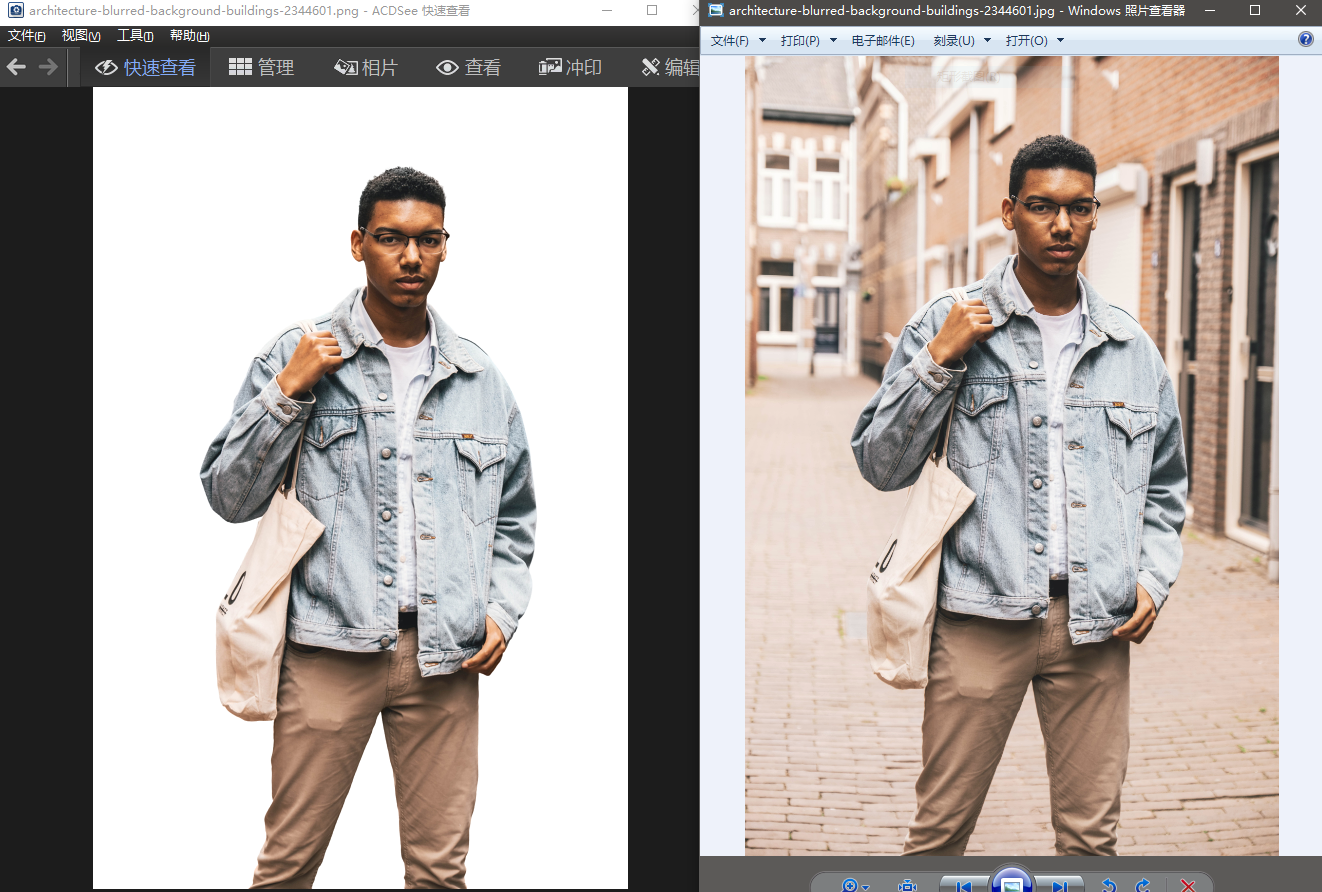Image resolution: width=1322 pixels, height=892 pixels.
Task: Maximize the Windows Photo Viewer window
Action: tap(1255, 11)
